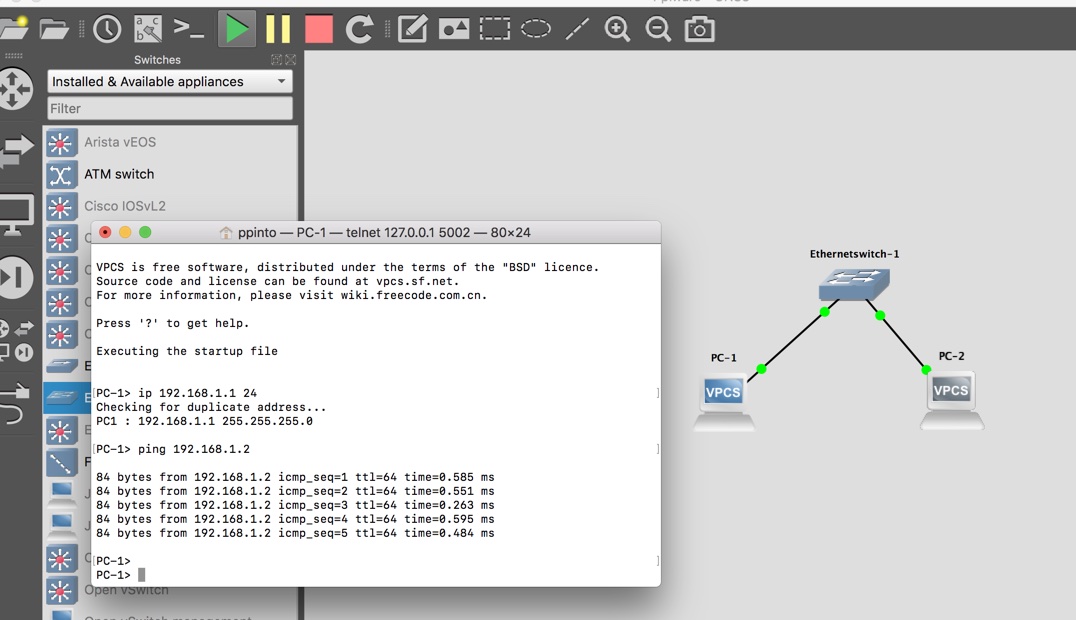Browse routers in the device sidebar

tap(15, 89)
